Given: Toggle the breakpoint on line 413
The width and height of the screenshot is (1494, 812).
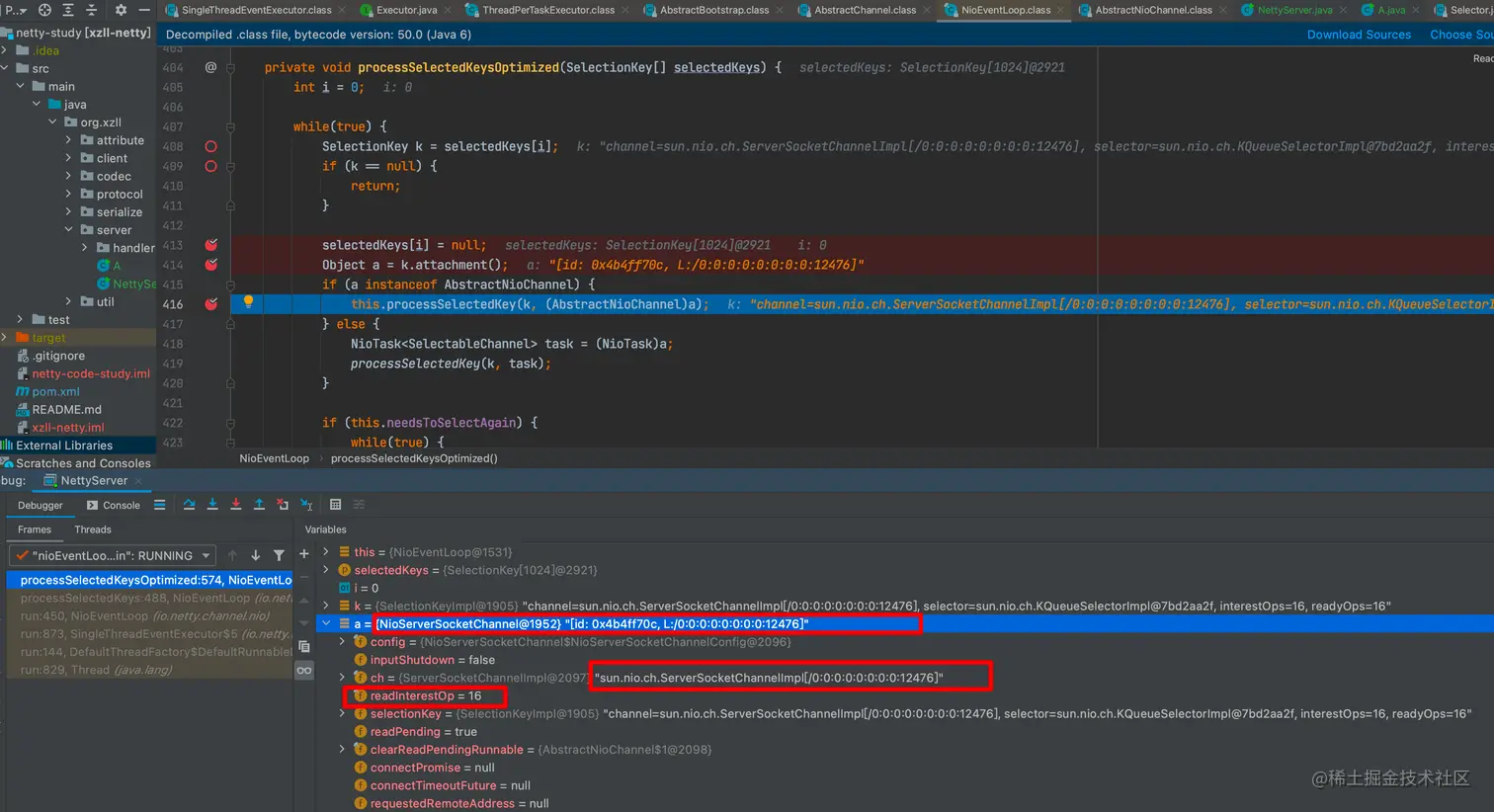Looking at the screenshot, I should tap(210, 245).
